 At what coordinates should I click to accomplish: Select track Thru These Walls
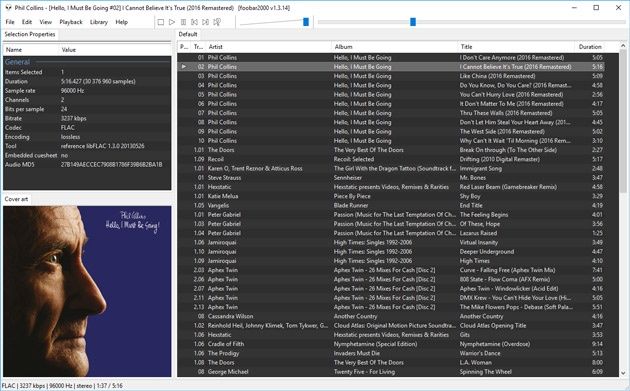[x=391, y=113]
